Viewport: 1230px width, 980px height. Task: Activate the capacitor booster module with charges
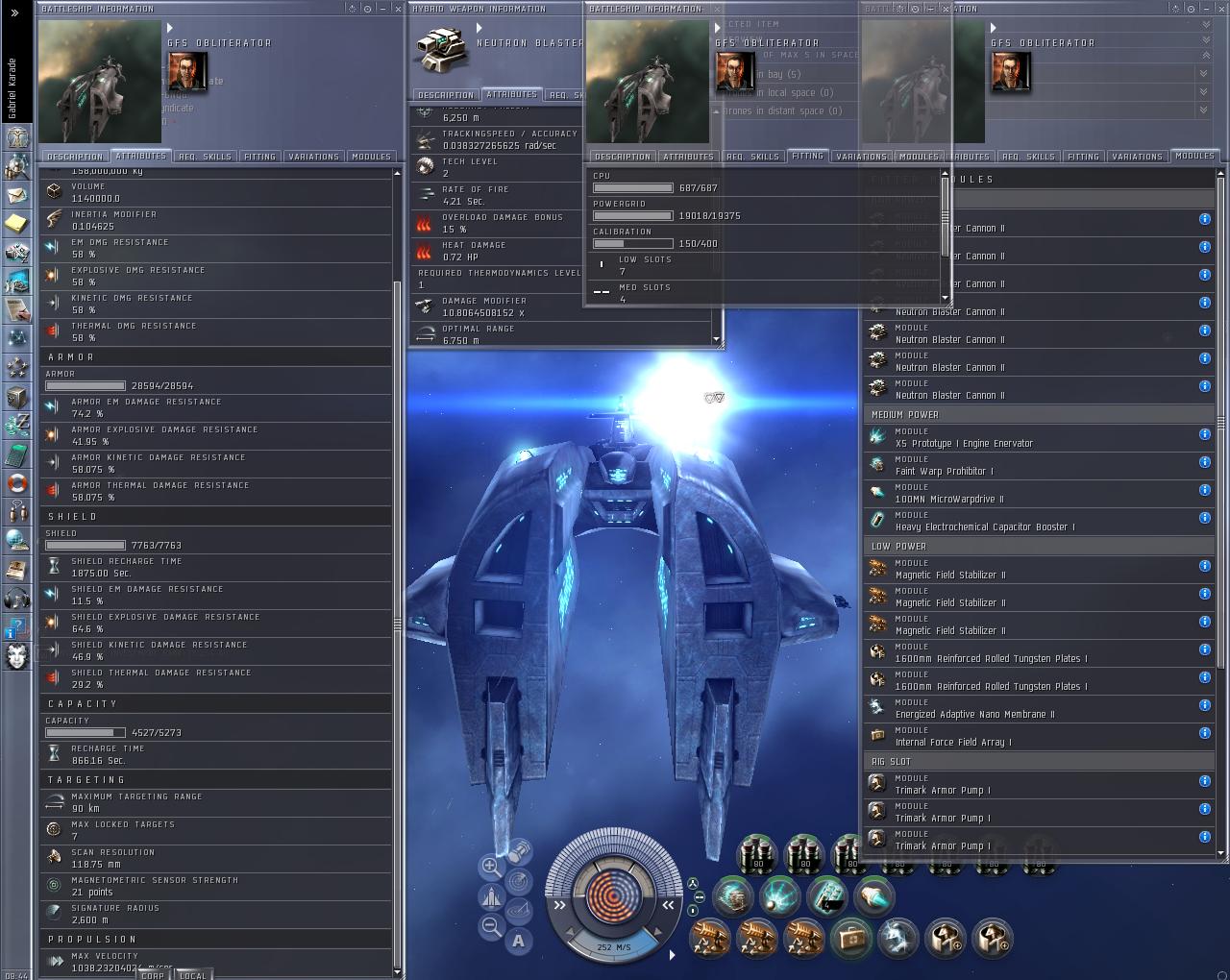point(826,896)
